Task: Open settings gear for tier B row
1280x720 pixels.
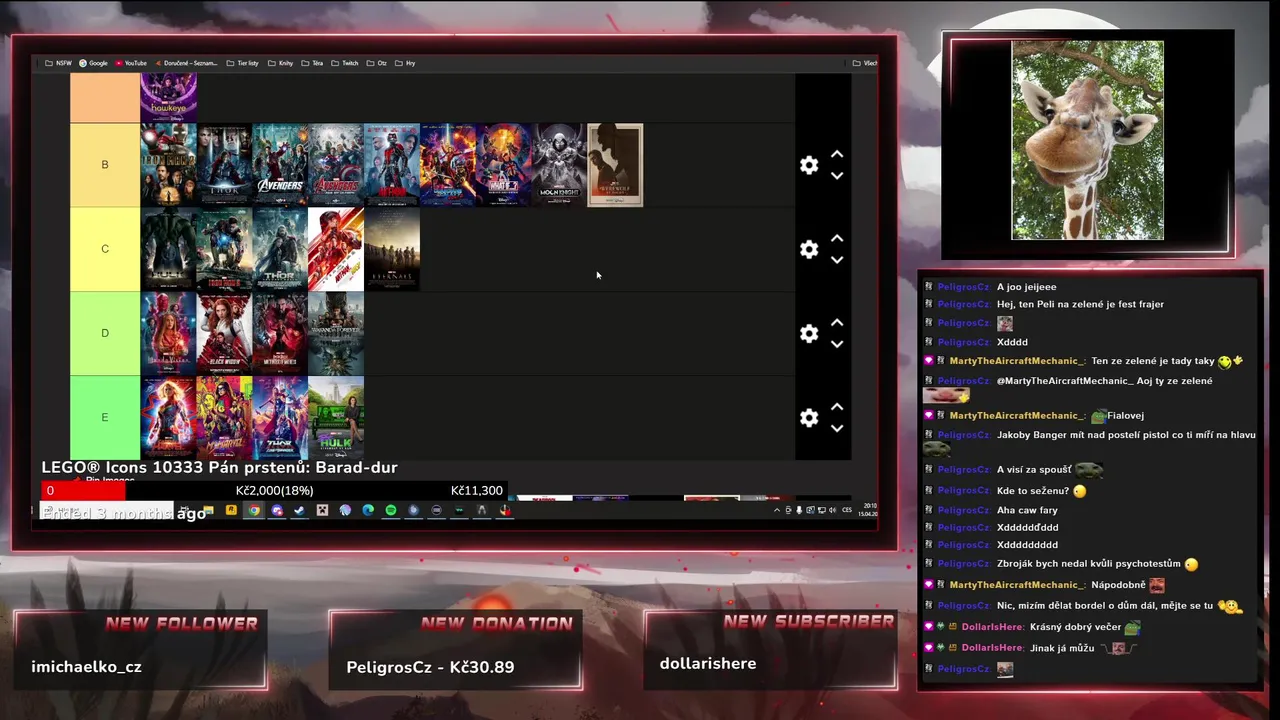Action: tap(809, 166)
